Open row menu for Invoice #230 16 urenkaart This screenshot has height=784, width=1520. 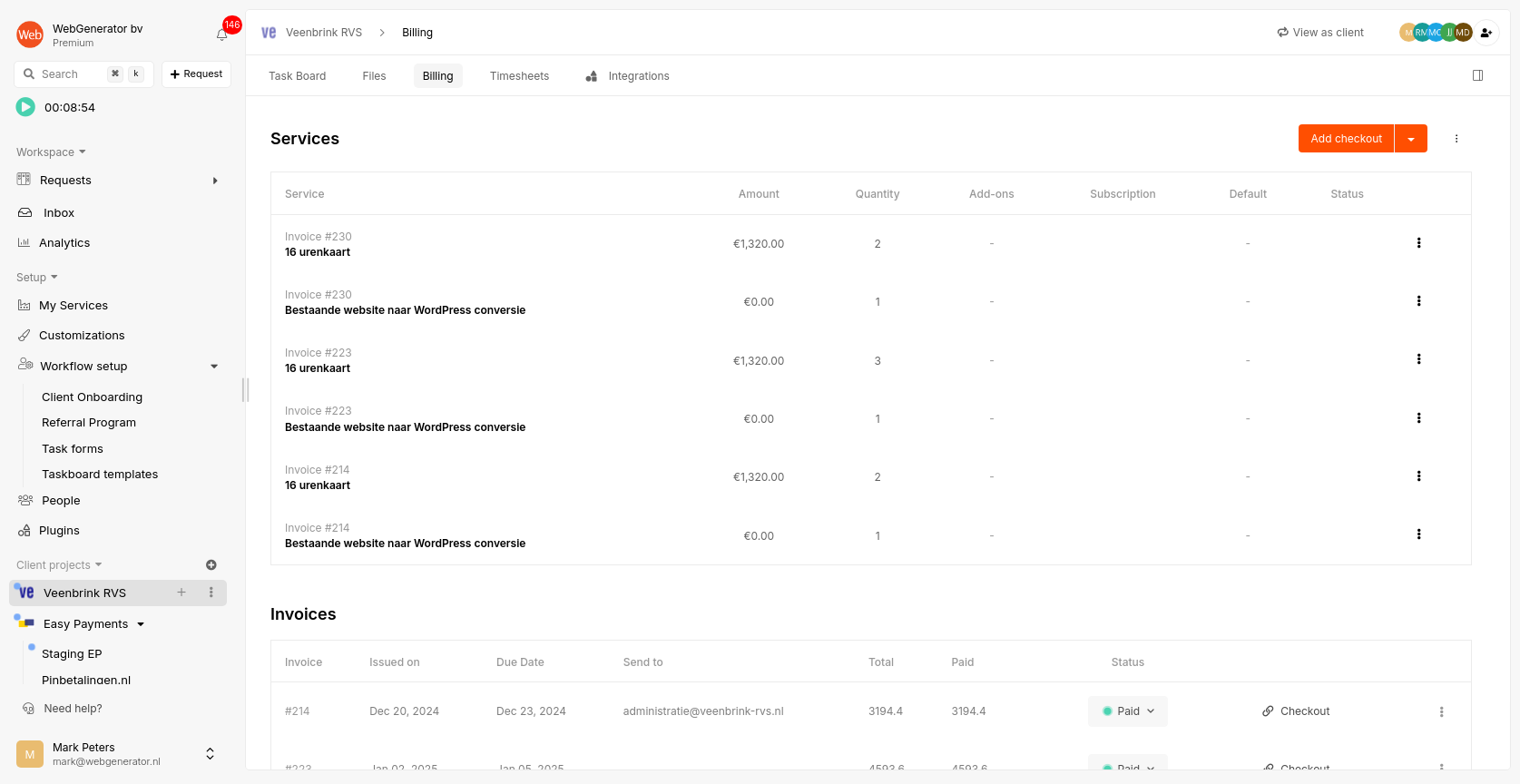[x=1418, y=243]
